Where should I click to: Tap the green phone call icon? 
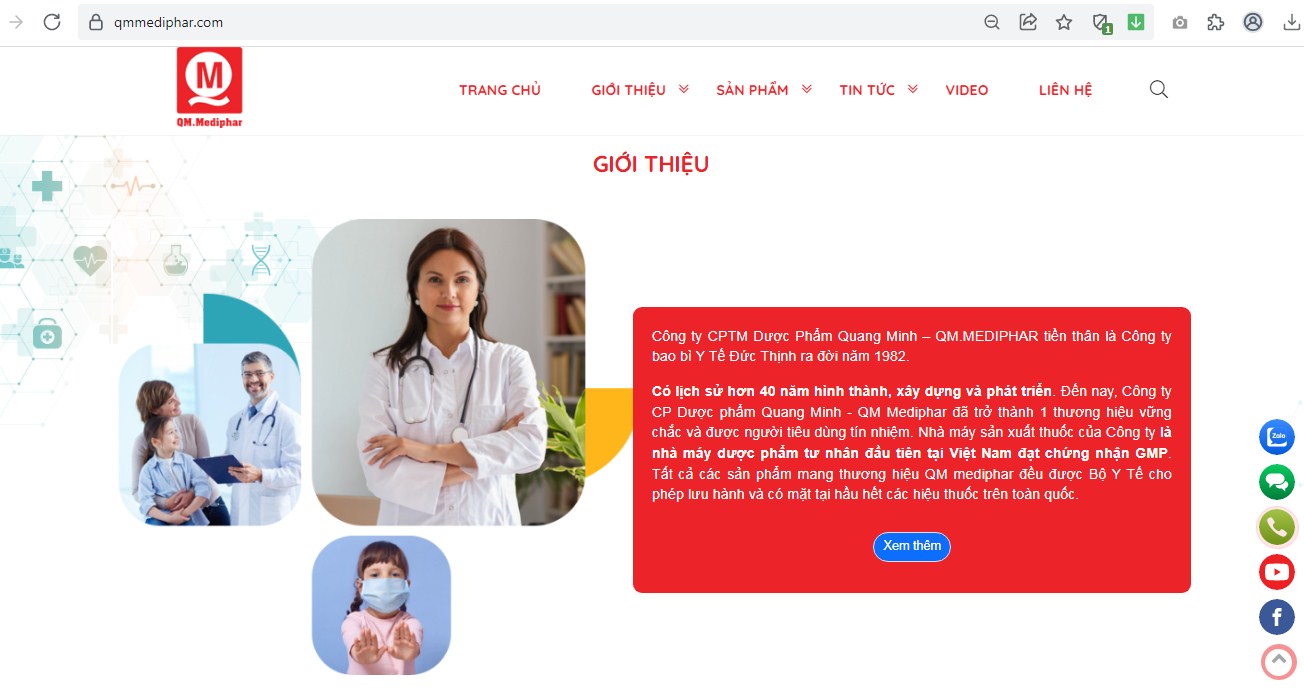pyautogui.click(x=1276, y=527)
